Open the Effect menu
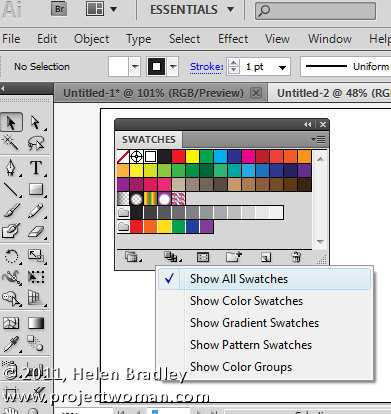 tap(233, 39)
